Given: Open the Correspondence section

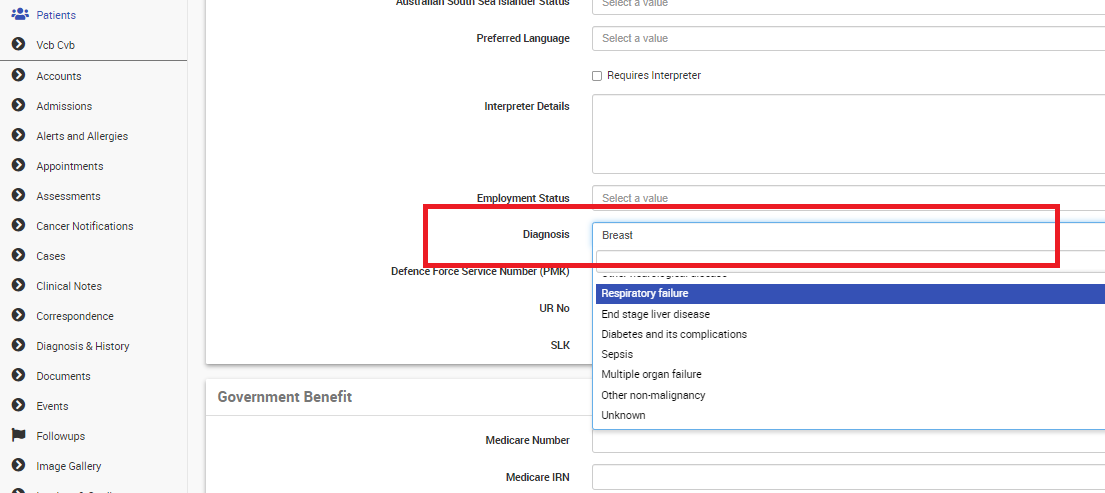Looking at the screenshot, I should point(75,316).
